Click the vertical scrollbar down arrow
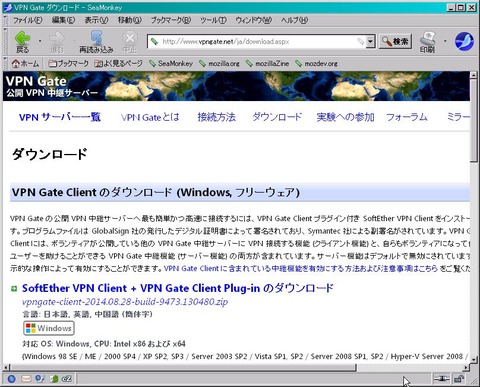 (x=473, y=359)
